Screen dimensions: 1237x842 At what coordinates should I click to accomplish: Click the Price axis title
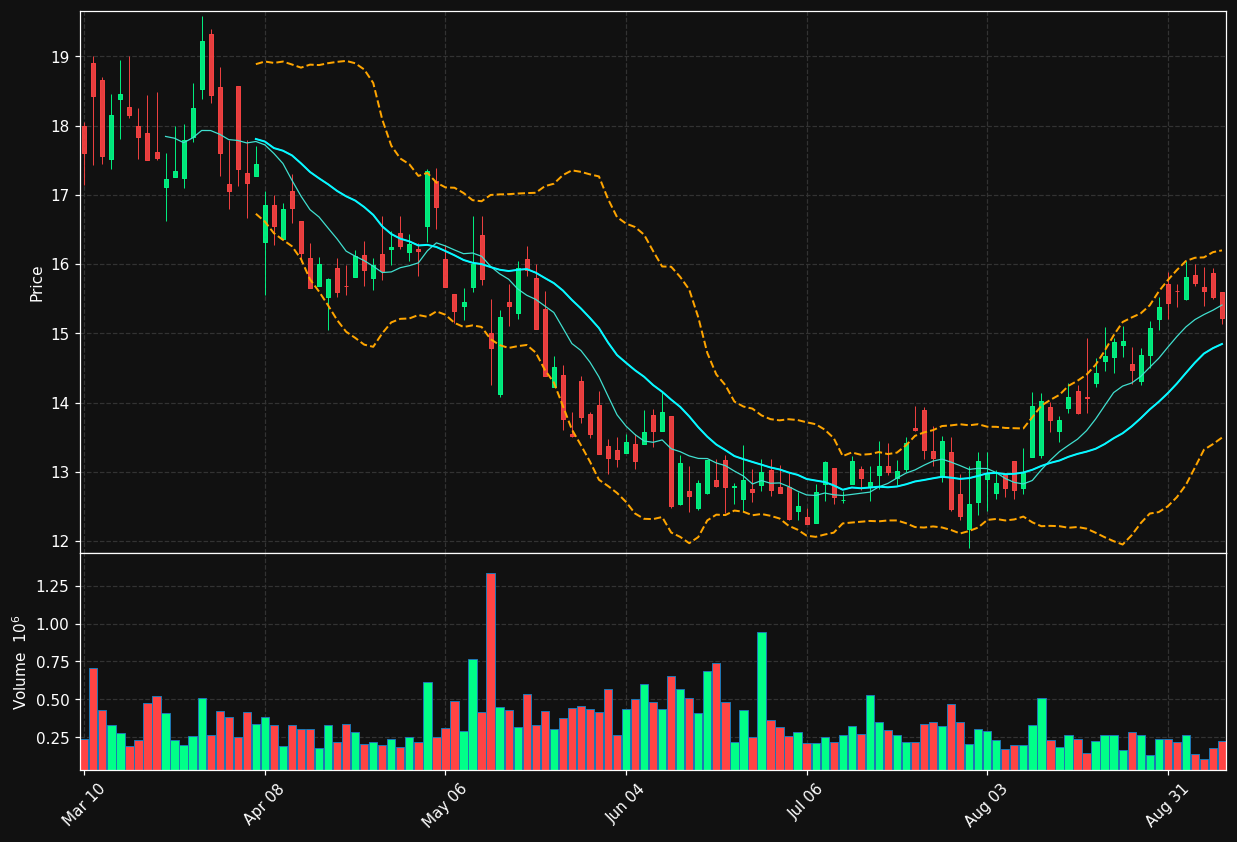37,283
